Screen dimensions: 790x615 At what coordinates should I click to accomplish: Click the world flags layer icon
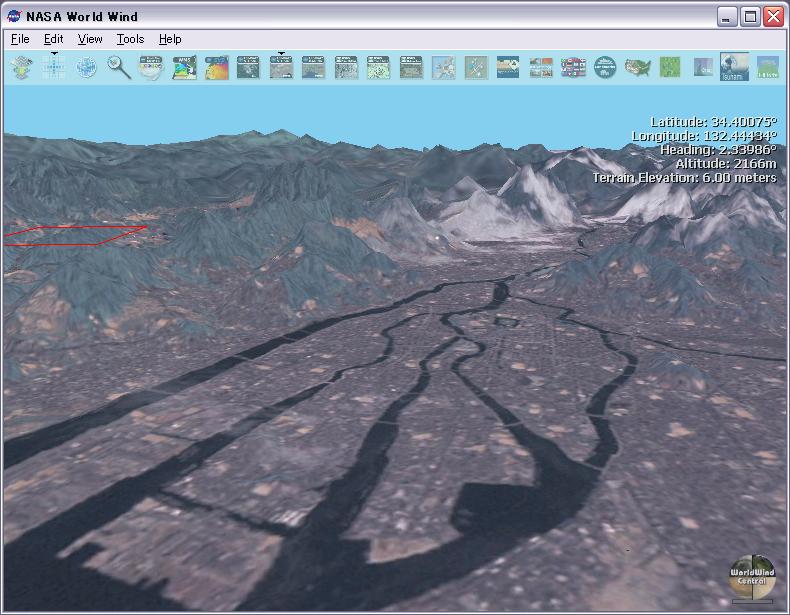(x=572, y=67)
